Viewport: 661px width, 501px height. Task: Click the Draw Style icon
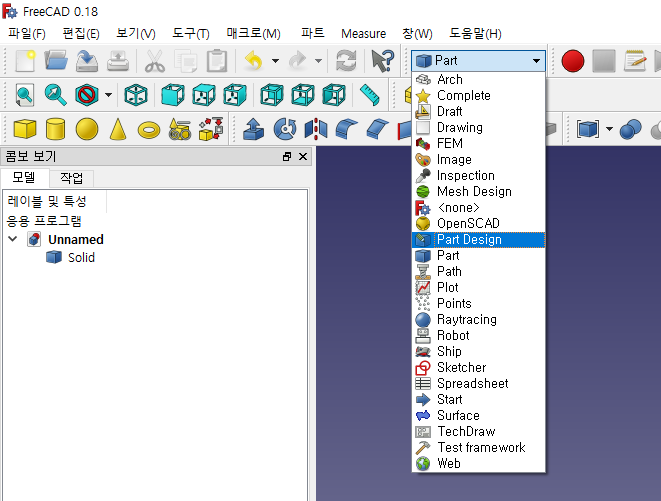[x=86, y=95]
